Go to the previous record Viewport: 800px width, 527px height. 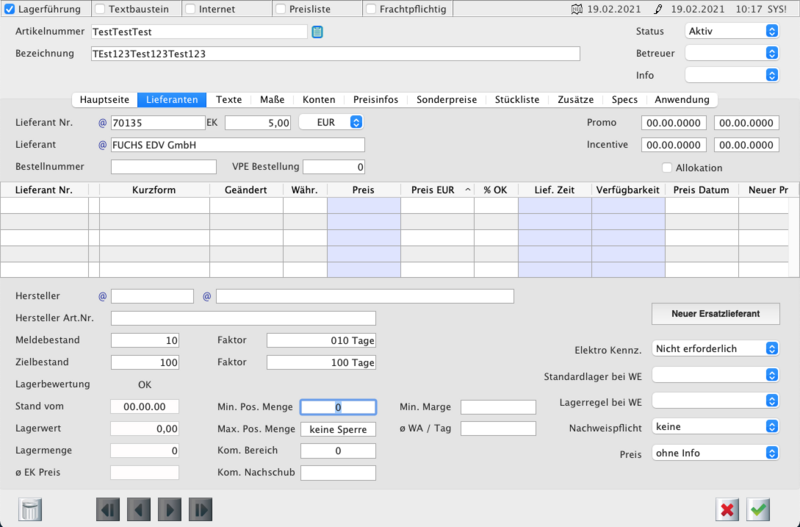(x=139, y=509)
